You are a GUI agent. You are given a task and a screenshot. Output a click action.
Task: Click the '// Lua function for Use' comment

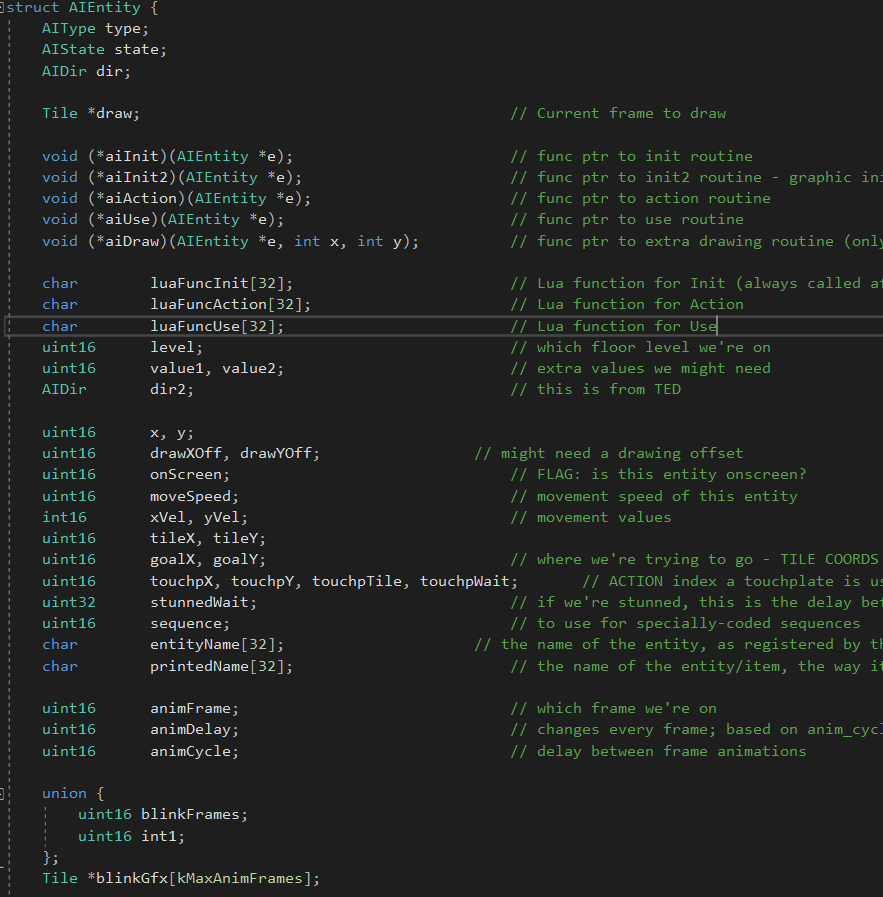614,326
